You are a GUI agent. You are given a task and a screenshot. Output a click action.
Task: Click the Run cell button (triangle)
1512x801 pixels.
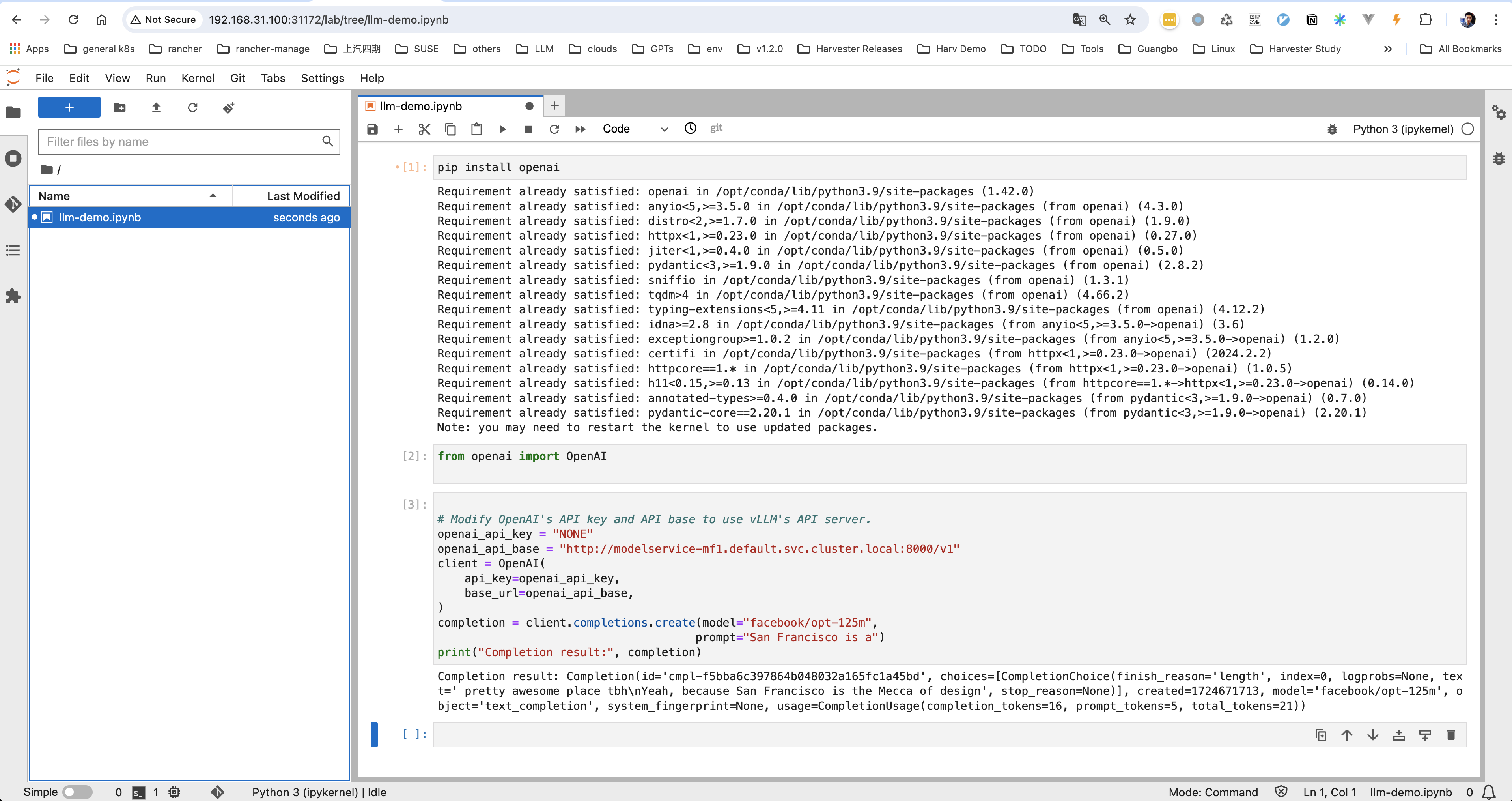point(503,128)
